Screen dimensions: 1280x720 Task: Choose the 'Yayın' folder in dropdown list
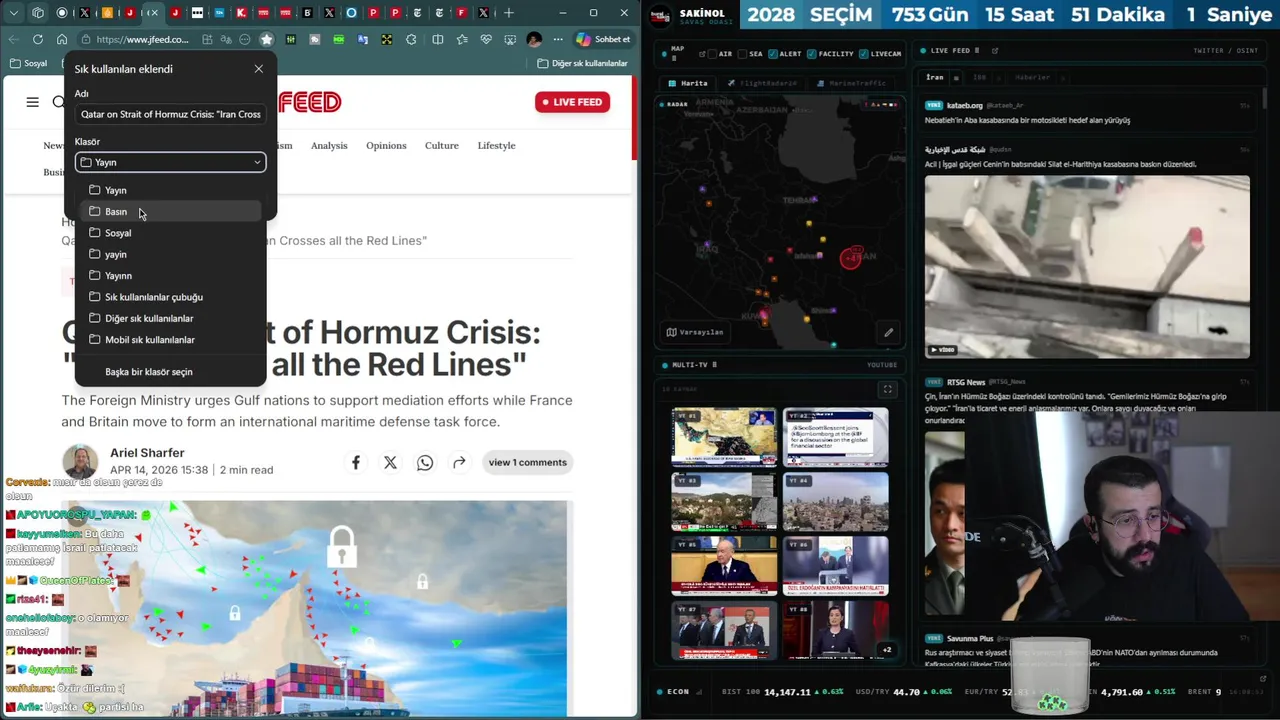click(170, 190)
